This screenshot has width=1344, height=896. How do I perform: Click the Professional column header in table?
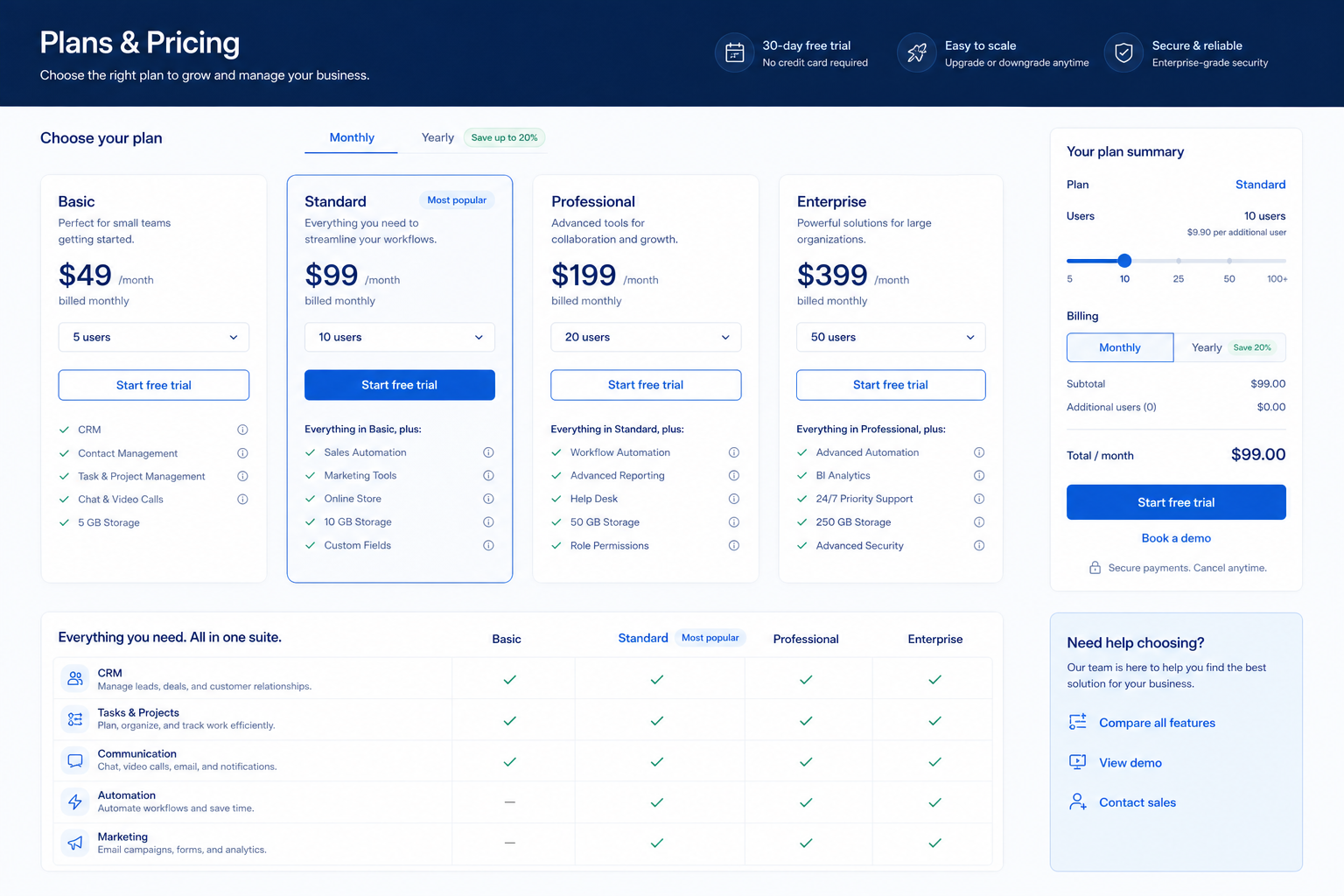click(806, 639)
